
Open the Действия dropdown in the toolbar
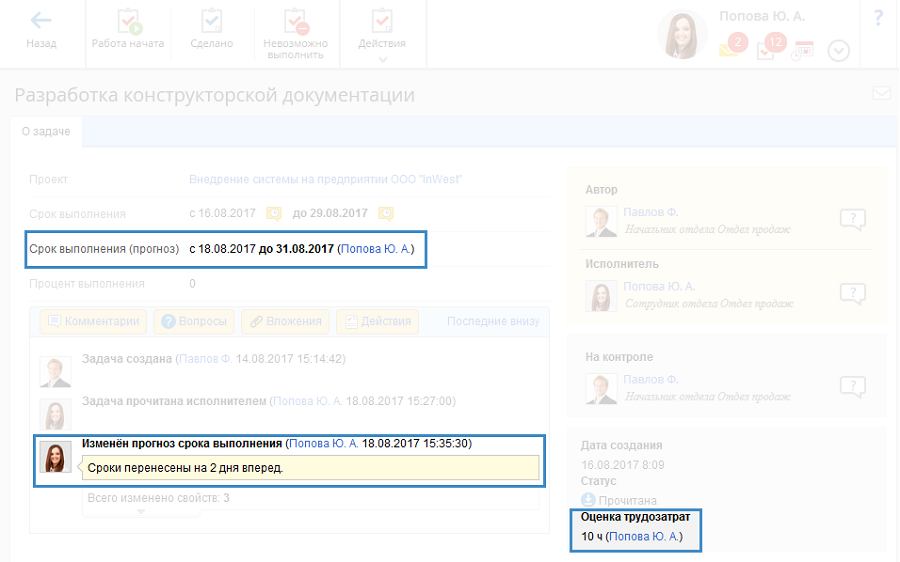tap(382, 33)
